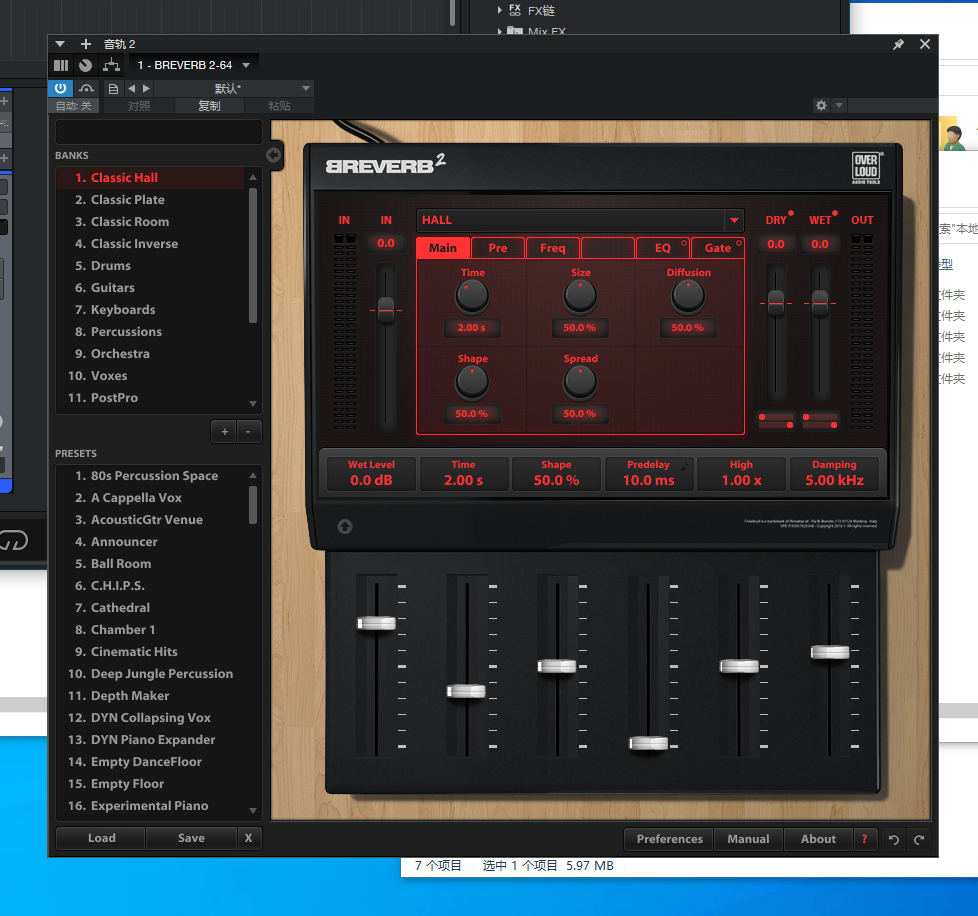Click the macro knob icon in the header

point(85,65)
